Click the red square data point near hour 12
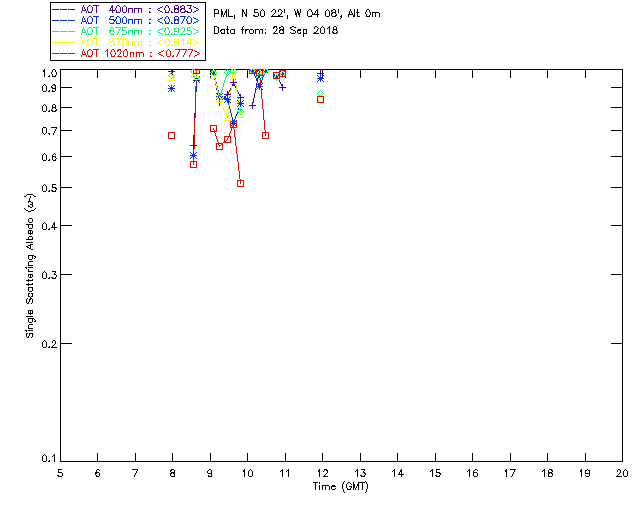The width and height of the screenshot is (640, 512). coord(320,99)
